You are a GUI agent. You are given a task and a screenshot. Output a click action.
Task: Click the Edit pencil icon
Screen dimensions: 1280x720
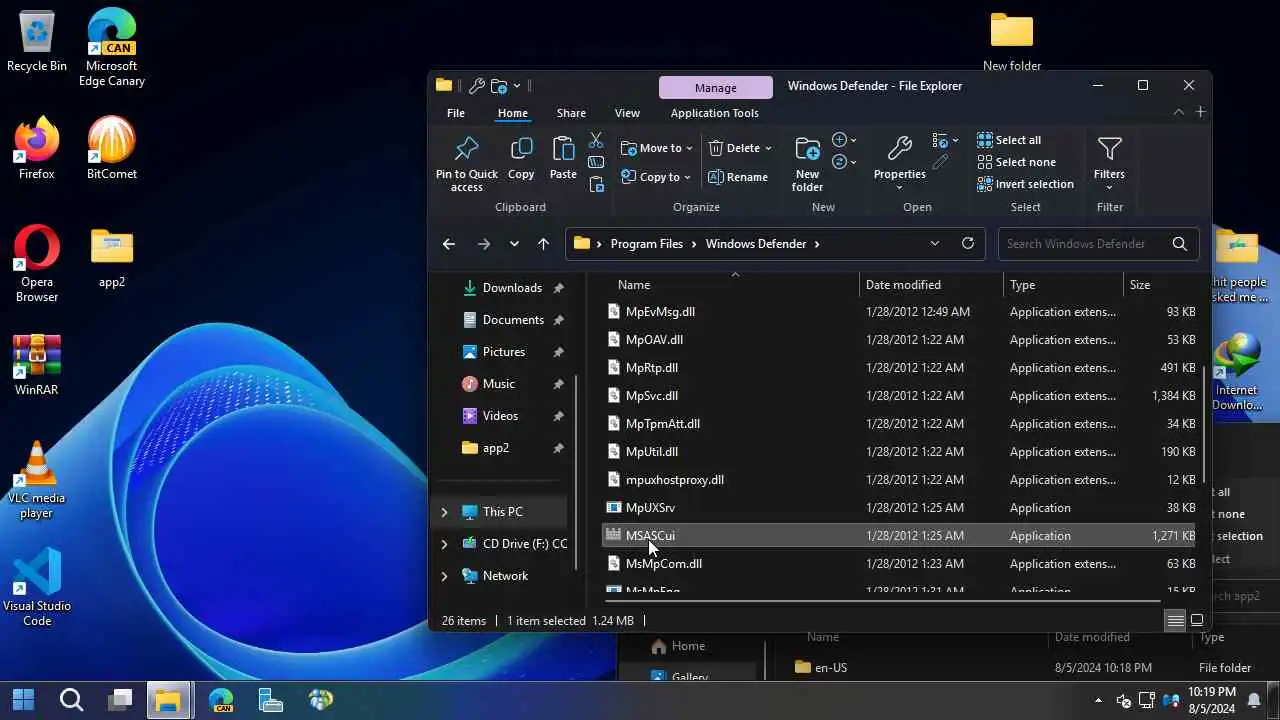coord(940,162)
